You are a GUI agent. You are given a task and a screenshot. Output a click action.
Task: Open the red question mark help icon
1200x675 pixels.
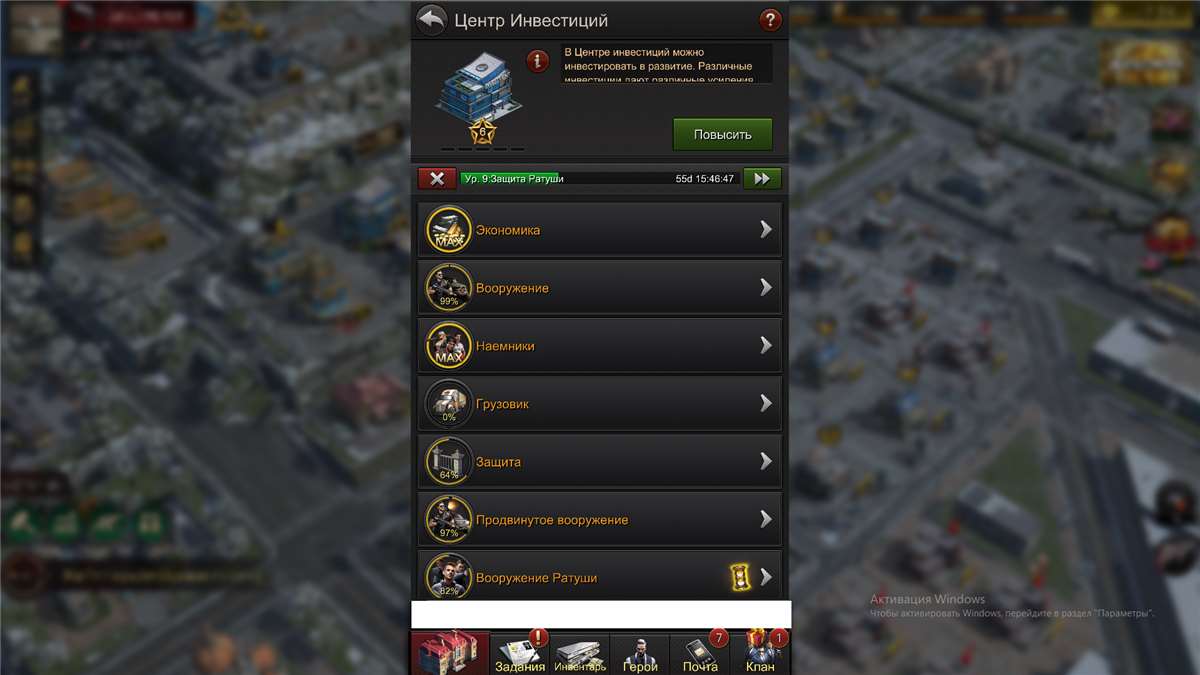click(x=769, y=20)
